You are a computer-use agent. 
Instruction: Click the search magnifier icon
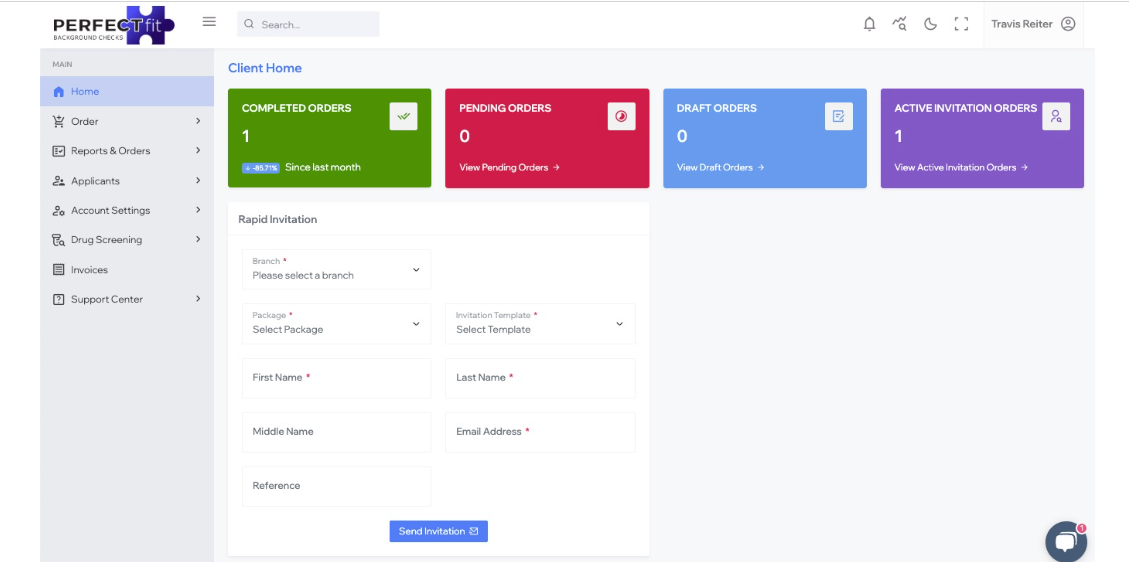point(249,24)
